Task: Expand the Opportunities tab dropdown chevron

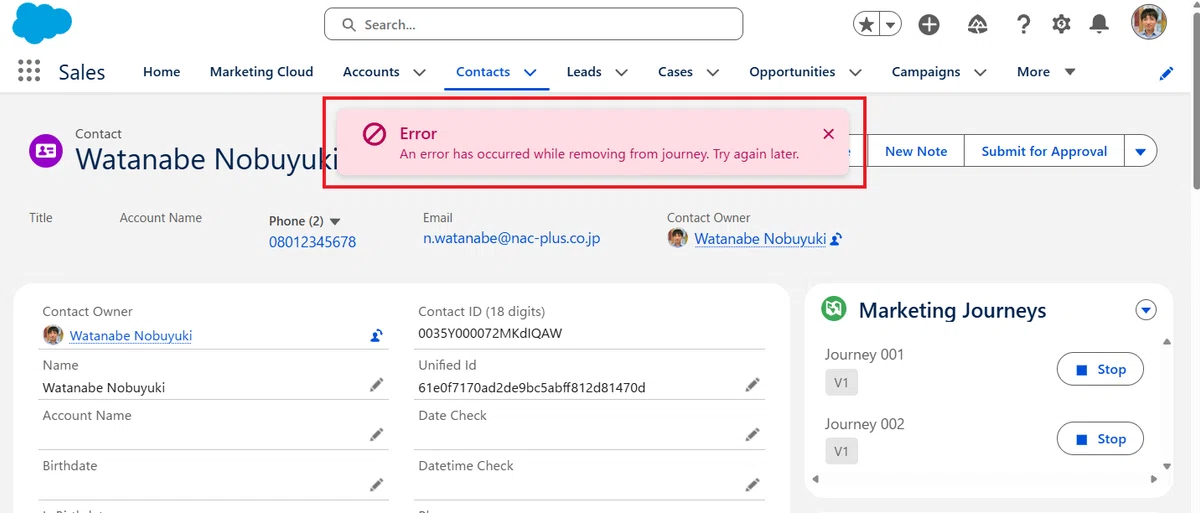Action: pyautogui.click(x=855, y=72)
